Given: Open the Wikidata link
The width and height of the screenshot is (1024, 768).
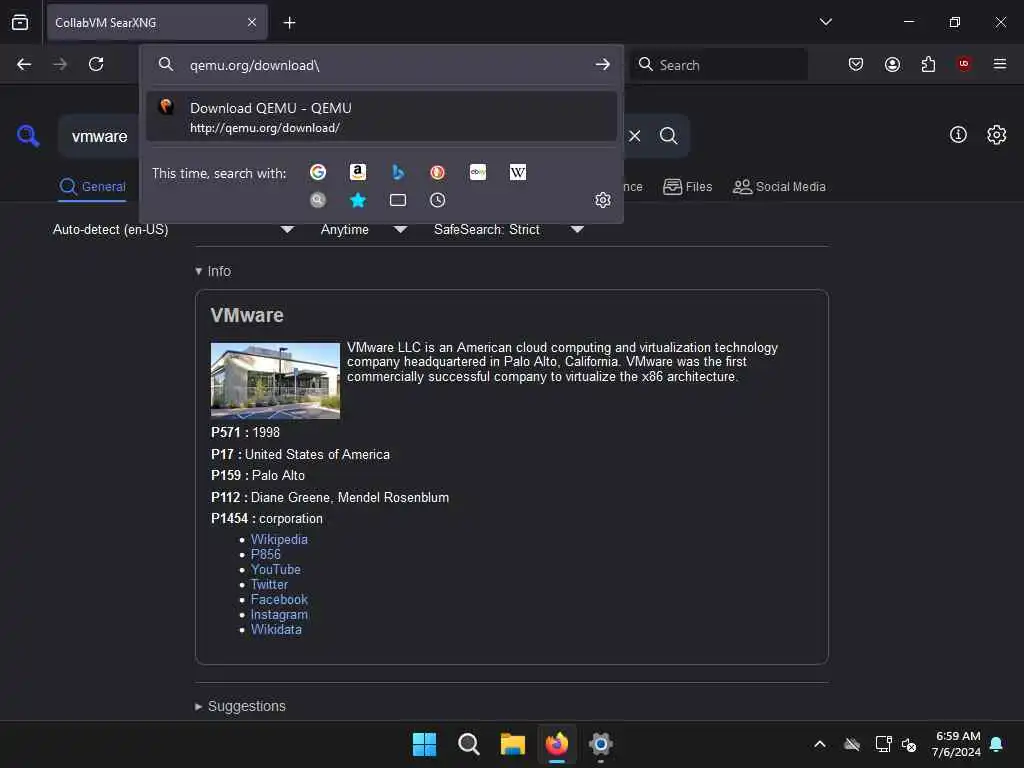Looking at the screenshot, I should (x=276, y=630).
